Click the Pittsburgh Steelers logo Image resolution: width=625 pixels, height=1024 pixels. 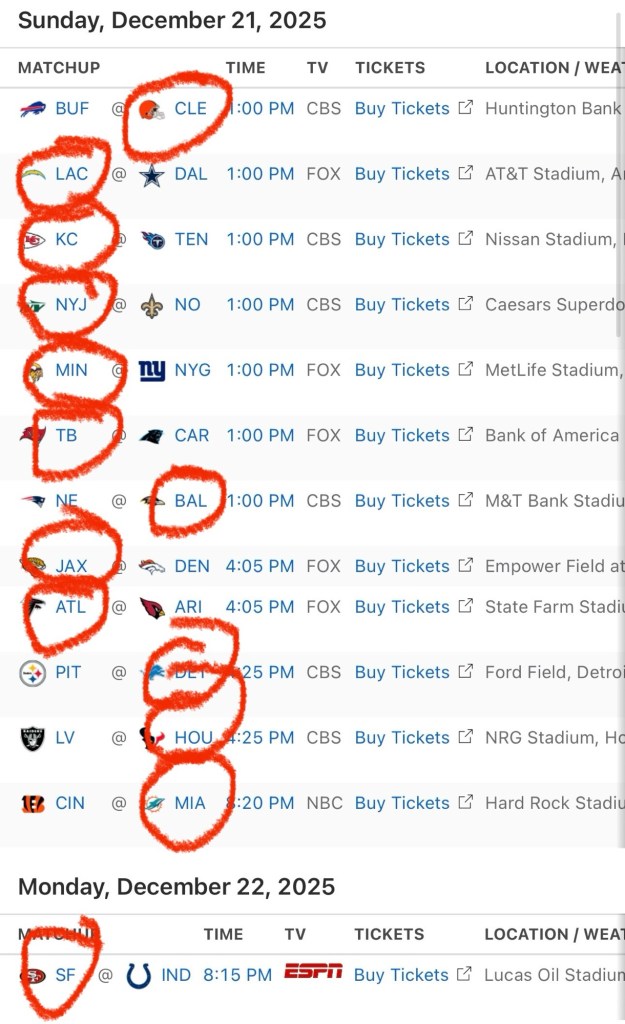pos(32,673)
